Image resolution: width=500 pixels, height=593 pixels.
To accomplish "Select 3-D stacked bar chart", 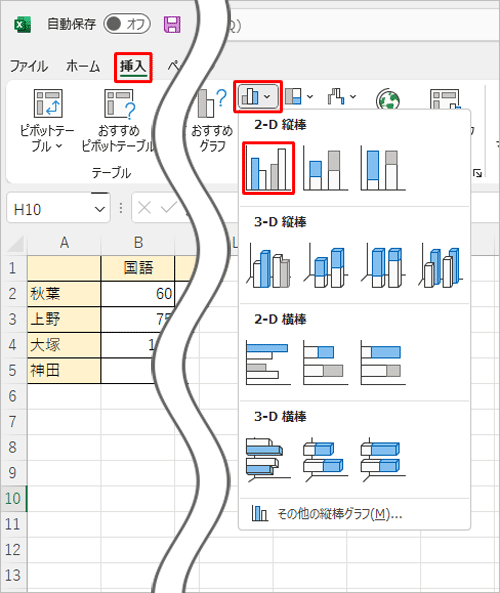I will point(326,460).
